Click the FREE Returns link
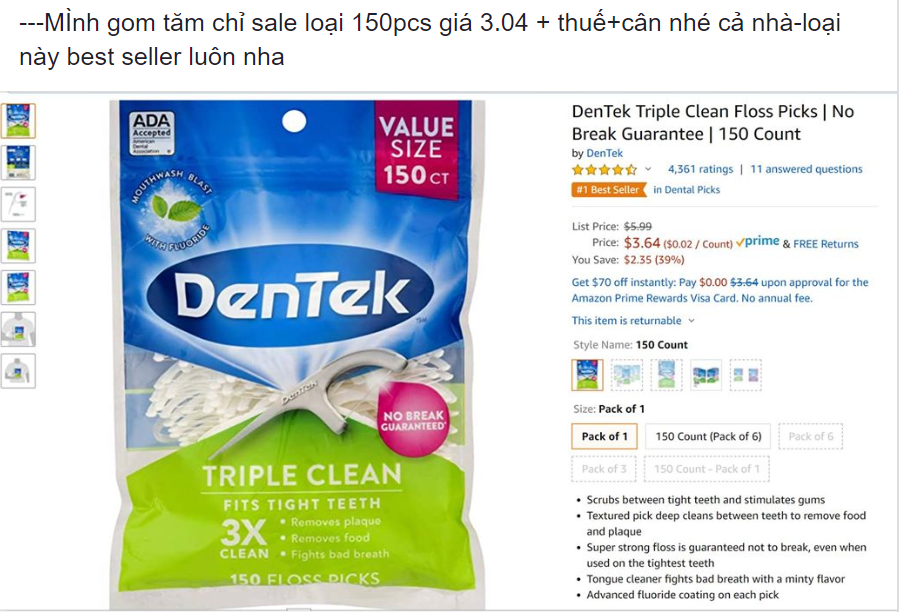The height and width of the screenshot is (612, 899). pos(826,244)
